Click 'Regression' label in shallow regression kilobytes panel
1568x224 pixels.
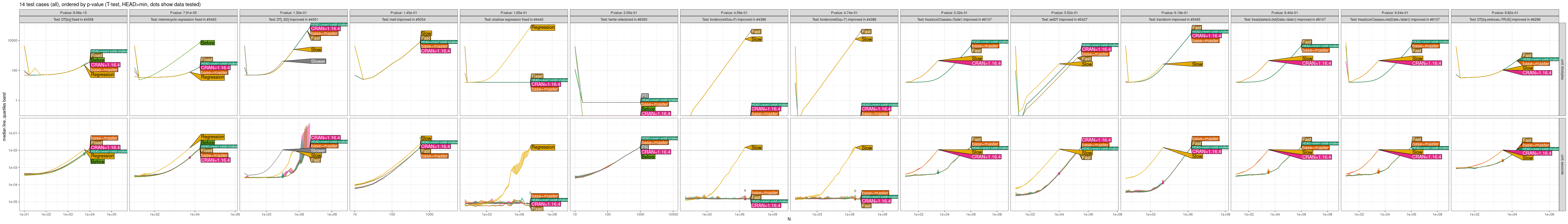(542, 27)
